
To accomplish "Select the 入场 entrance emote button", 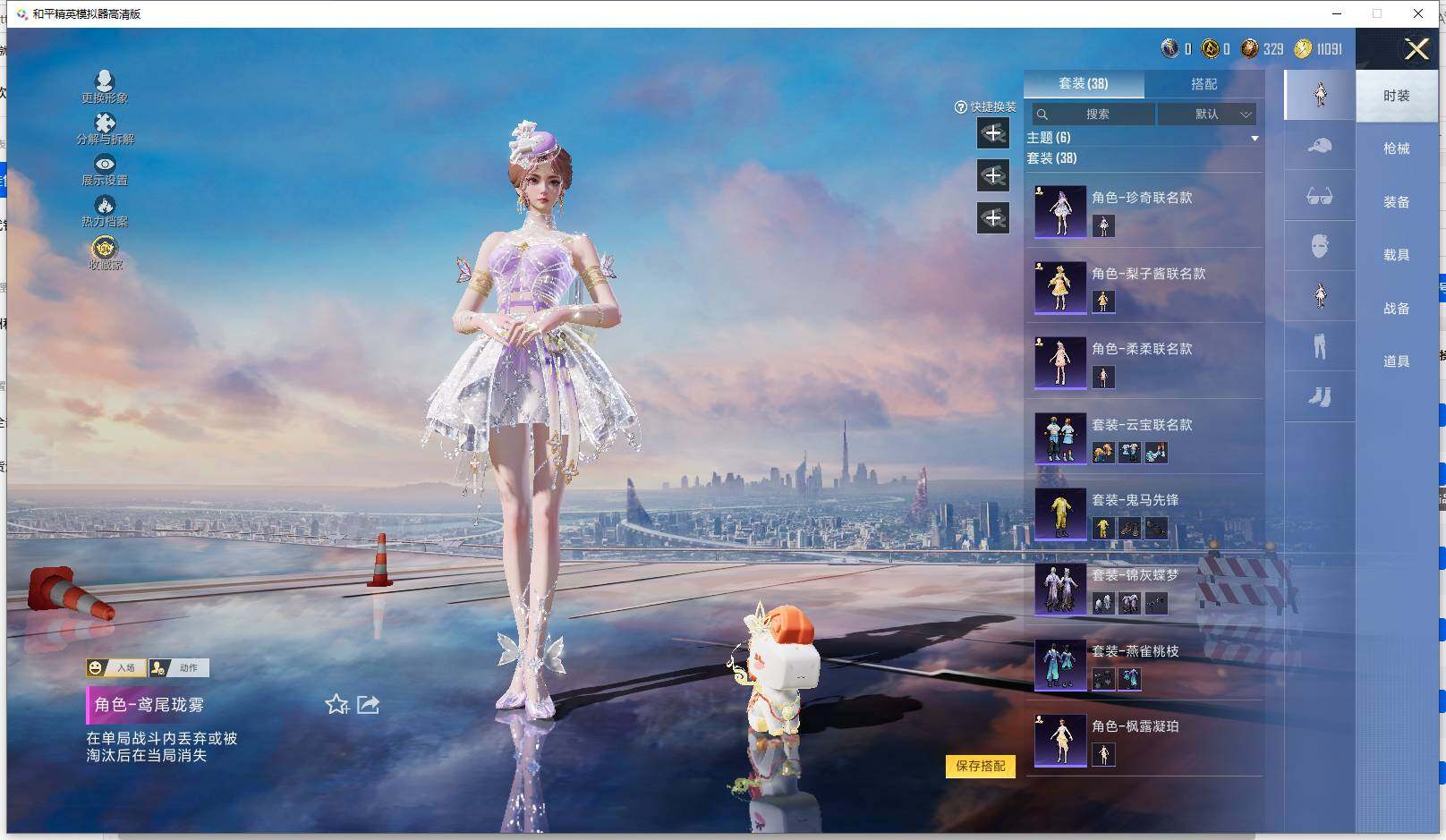I will click(116, 667).
